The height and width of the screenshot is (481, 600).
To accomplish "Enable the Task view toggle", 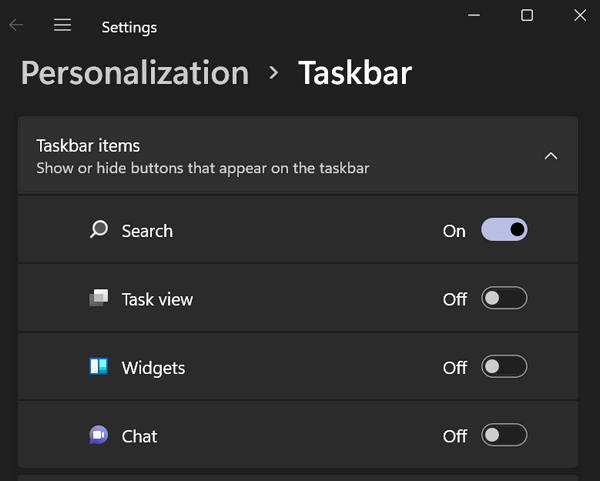I will point(504,298).
